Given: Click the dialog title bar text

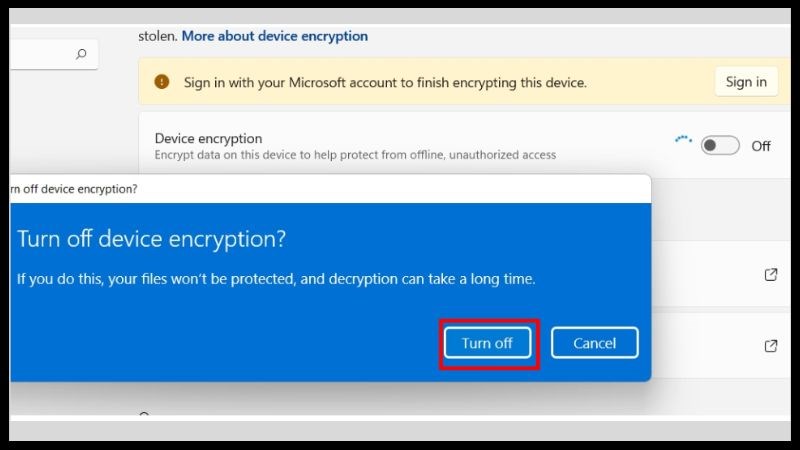Looking at the screenshot, I should click(x=74, y=188).
